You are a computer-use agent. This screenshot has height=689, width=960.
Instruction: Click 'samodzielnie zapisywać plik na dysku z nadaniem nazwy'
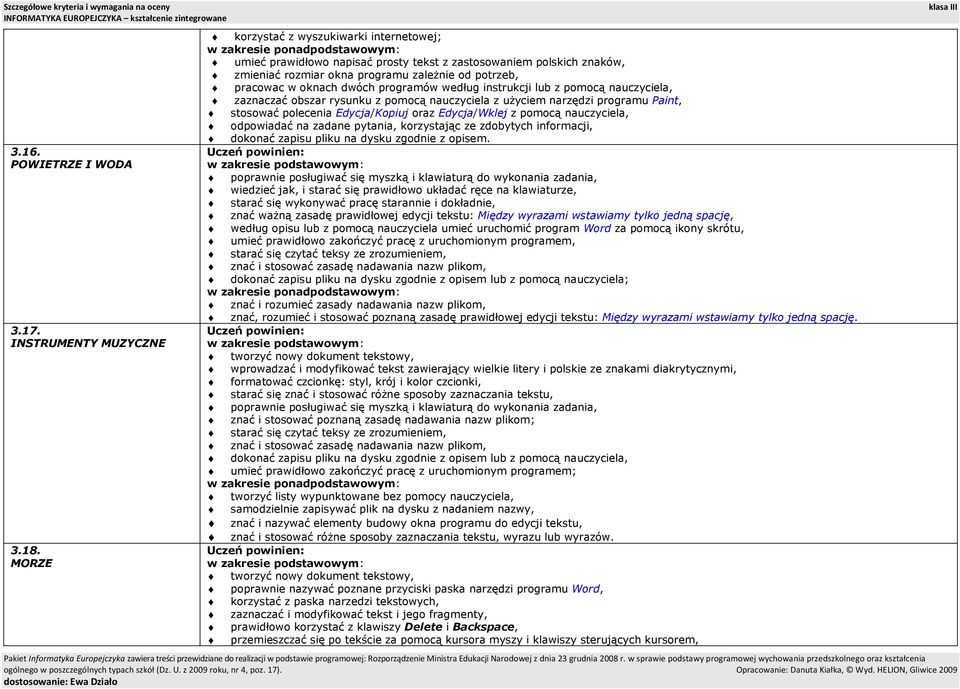point(382,510)
